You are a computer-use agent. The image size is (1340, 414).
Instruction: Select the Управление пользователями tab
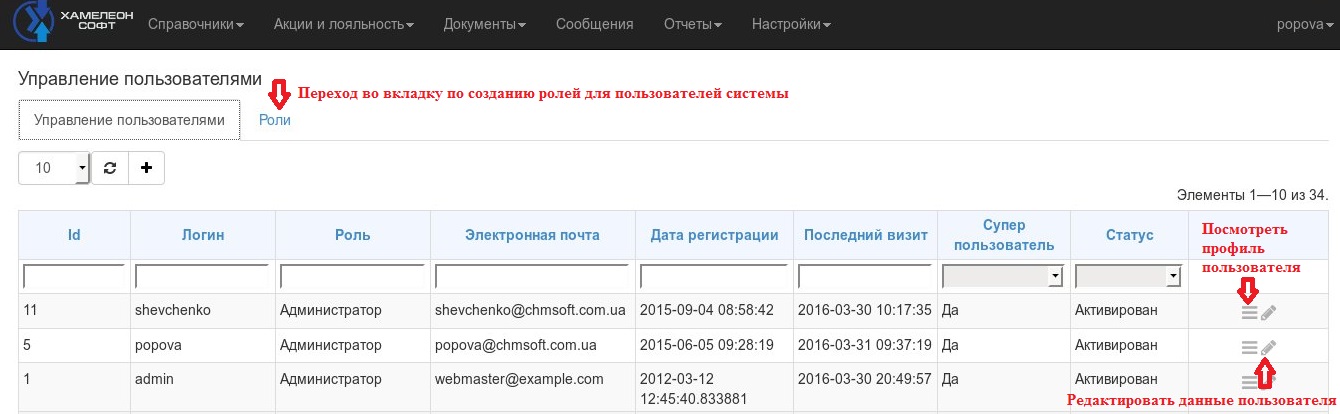(129, 119)
